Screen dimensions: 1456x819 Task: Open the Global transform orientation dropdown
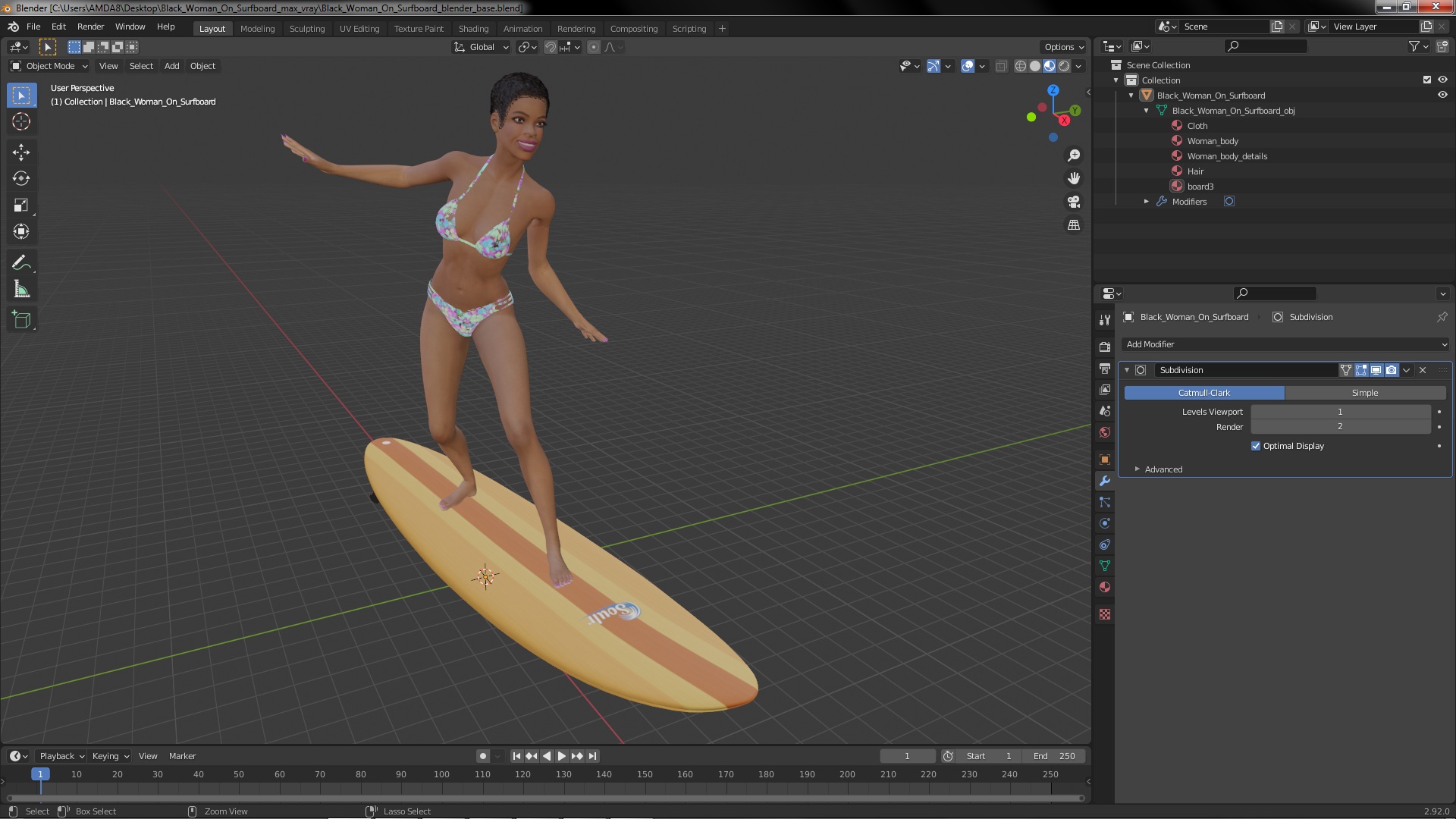[482, 47]
